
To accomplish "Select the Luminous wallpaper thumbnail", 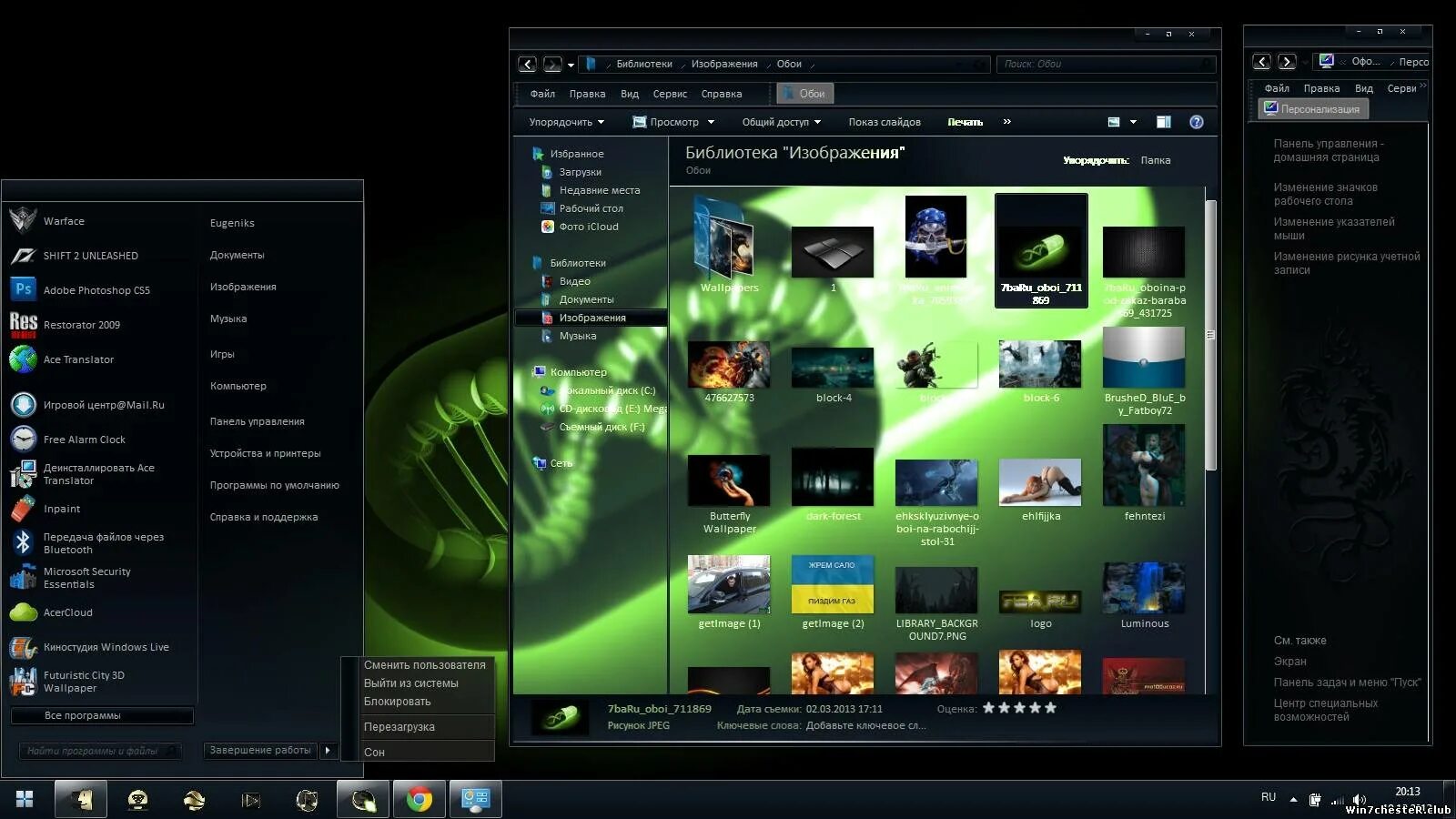I will 1144,596.
